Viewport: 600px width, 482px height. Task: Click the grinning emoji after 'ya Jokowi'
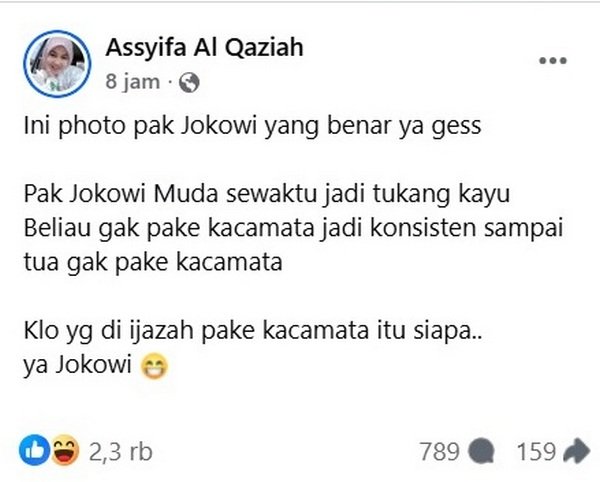click(154, 366)
